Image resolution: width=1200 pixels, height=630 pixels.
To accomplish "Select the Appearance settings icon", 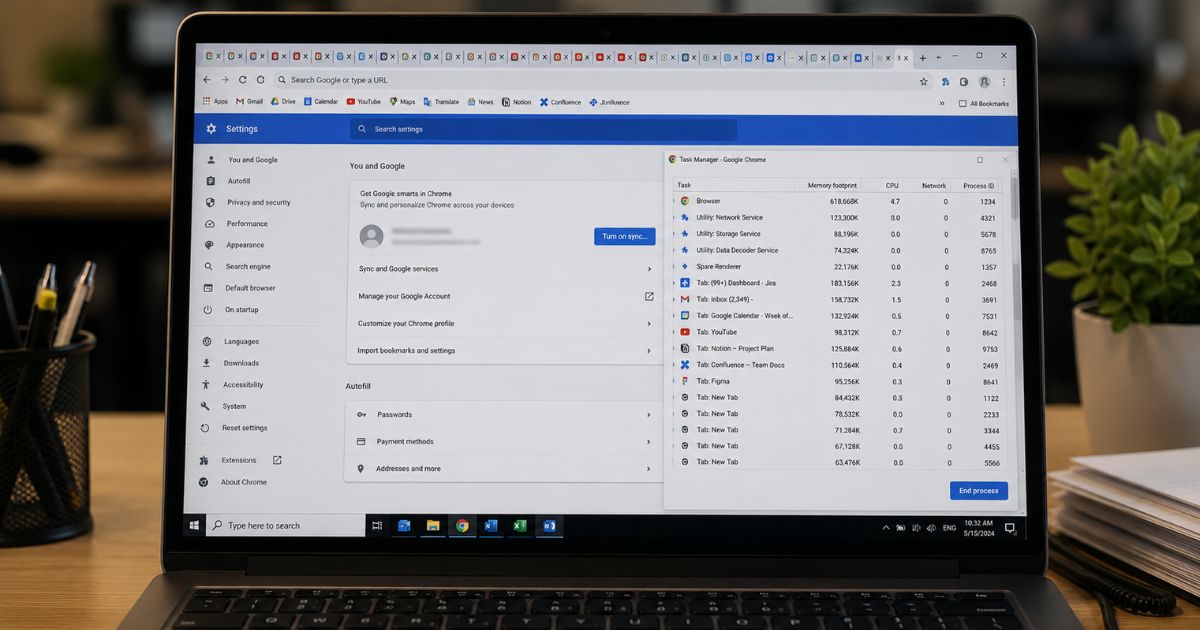I will click(x=209, y=245).
